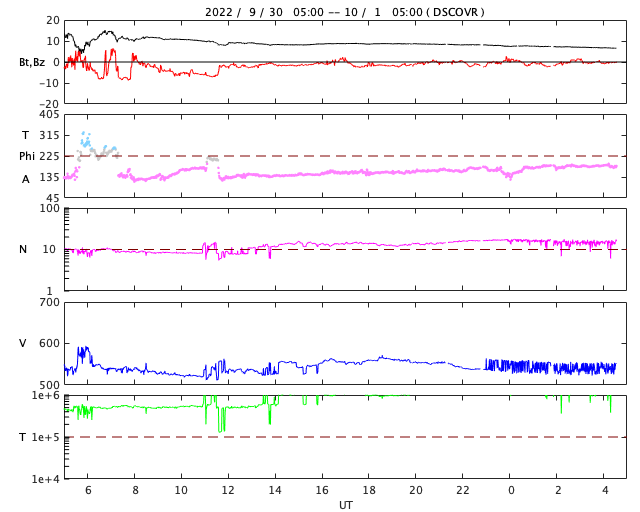This screenshot has width=640, height=512.
Task: Click the "T" label beside 1e+5
Action: (x=23, y=437)
